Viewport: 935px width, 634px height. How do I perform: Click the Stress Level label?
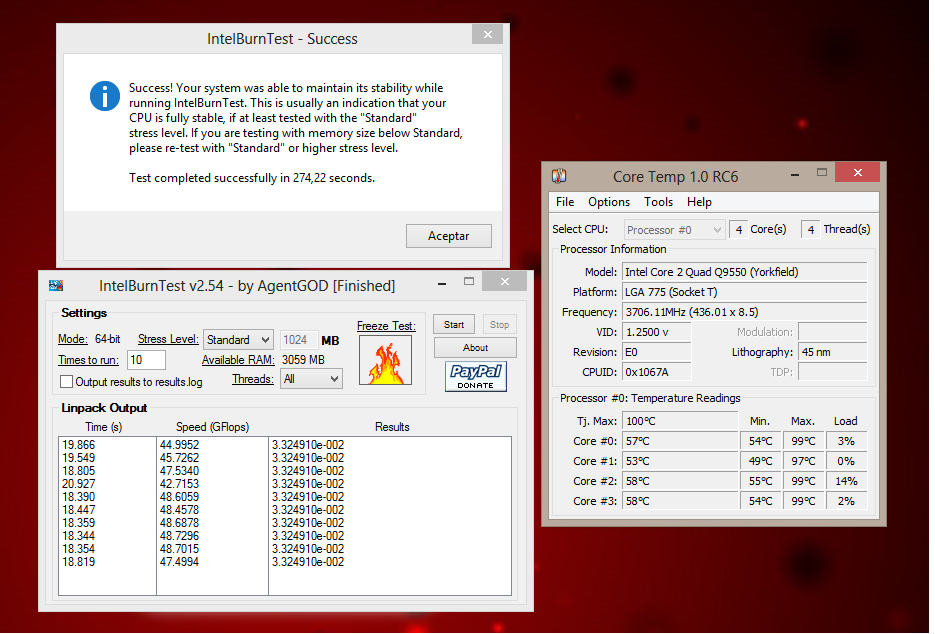click(x=168, y=339)
